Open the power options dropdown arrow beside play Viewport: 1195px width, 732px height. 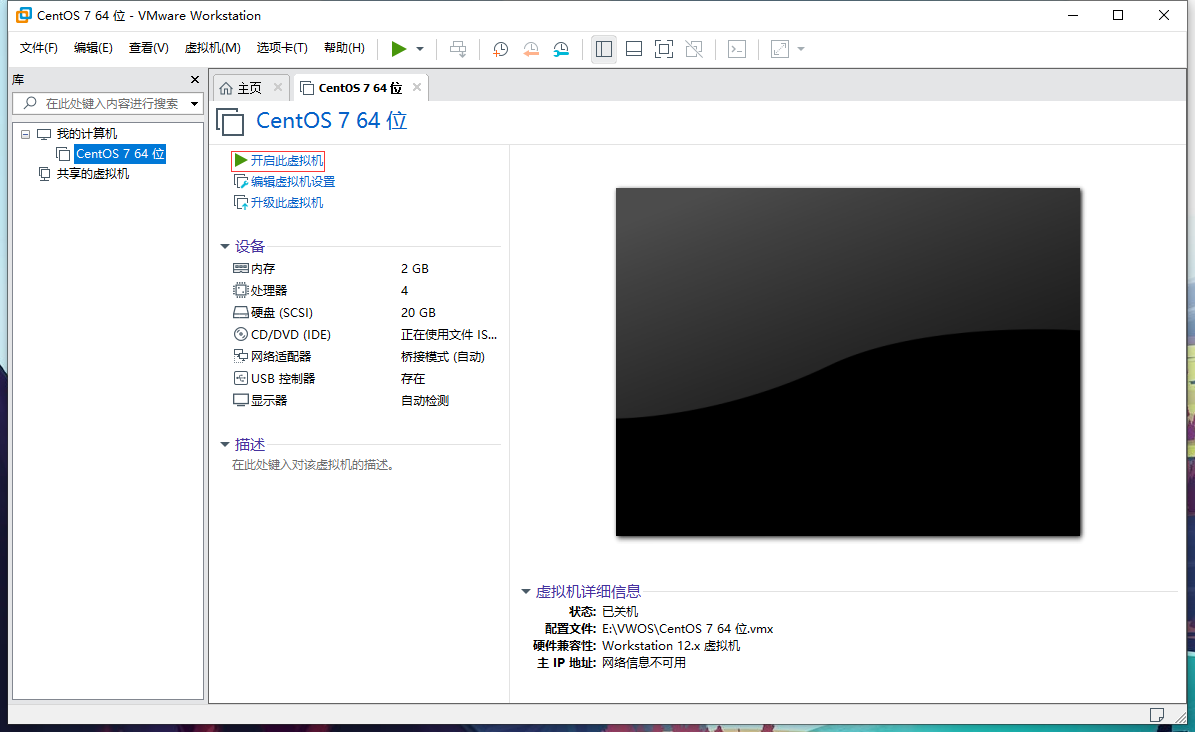(420, 49)
